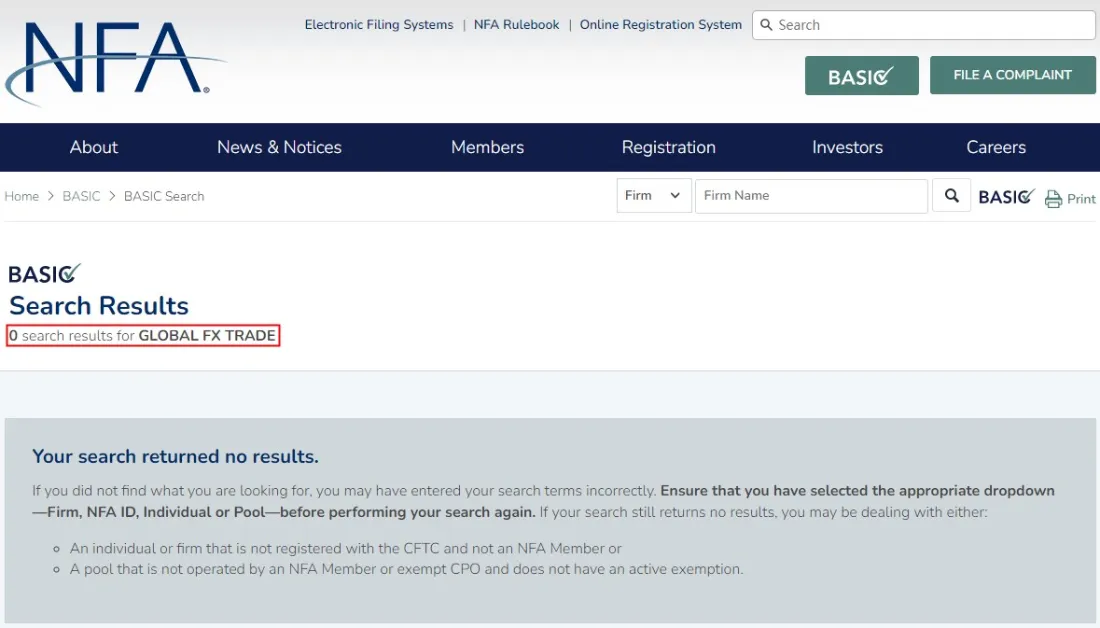Click the Print label
The height and width of the screenshot is (628, 1100).
coord(1081,199)
